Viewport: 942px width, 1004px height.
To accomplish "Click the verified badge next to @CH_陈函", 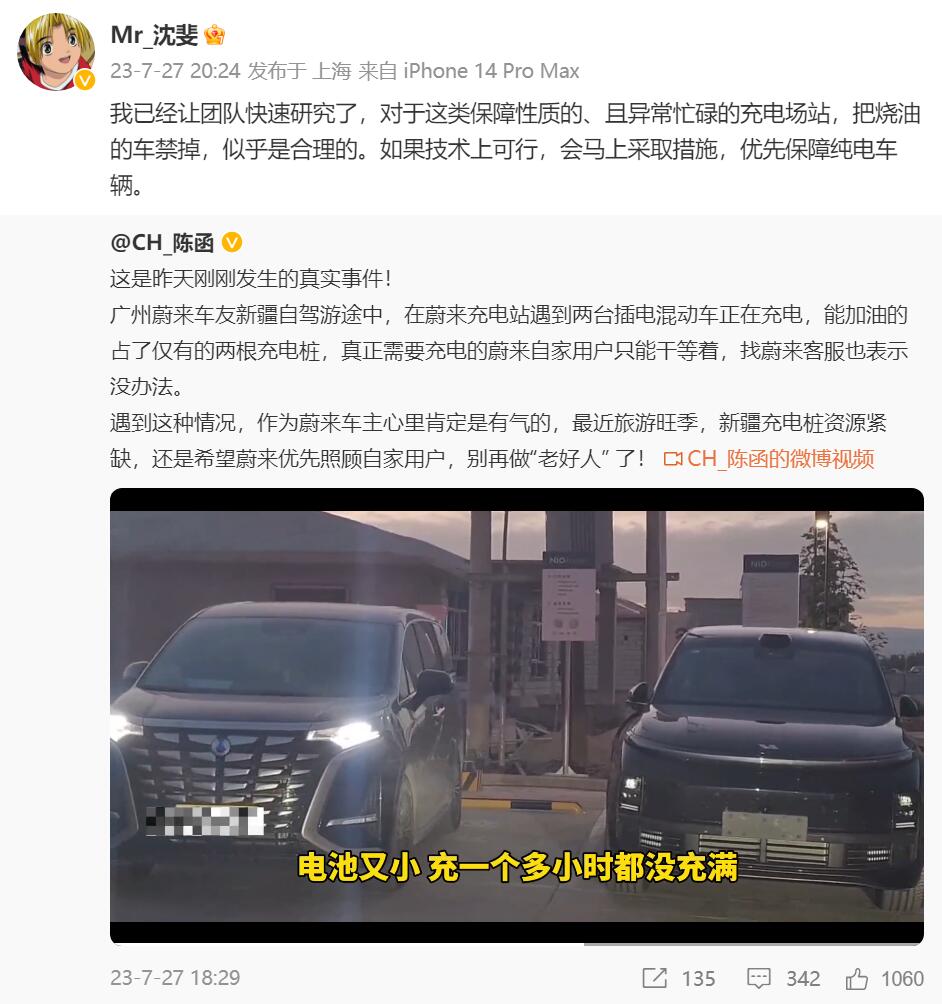I will tap(232, 243).
